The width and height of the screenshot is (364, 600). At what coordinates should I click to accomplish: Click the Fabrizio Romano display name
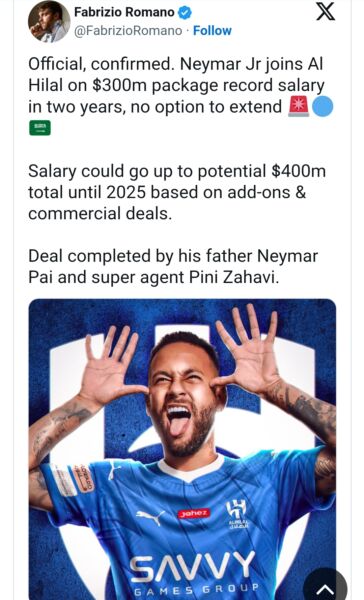click(x=124, y=12)
